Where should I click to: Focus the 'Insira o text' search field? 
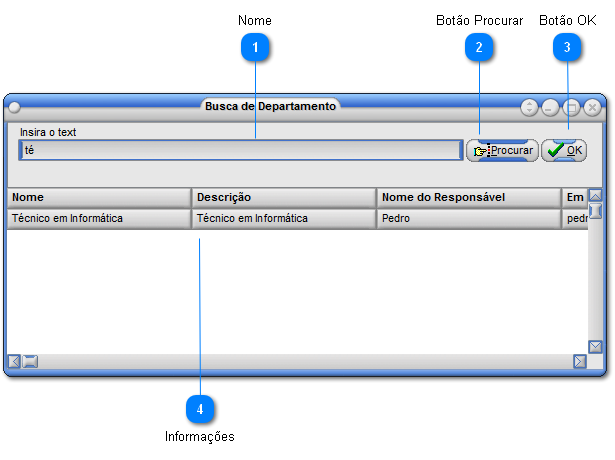pyautogui.click(x=241, y=150)
